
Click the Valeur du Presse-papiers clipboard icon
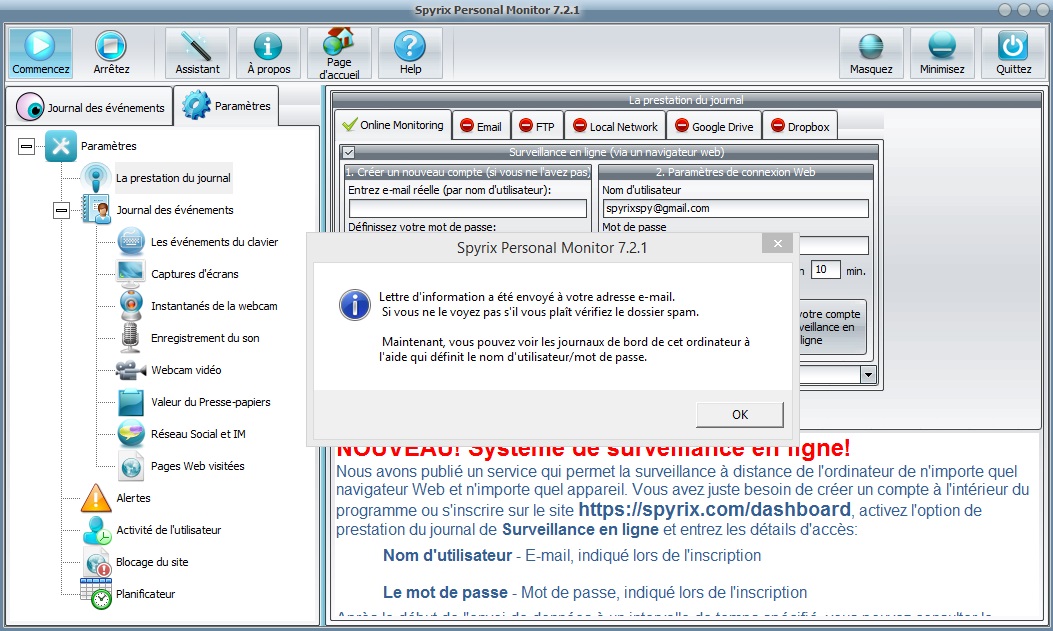[x=131, y=401]
